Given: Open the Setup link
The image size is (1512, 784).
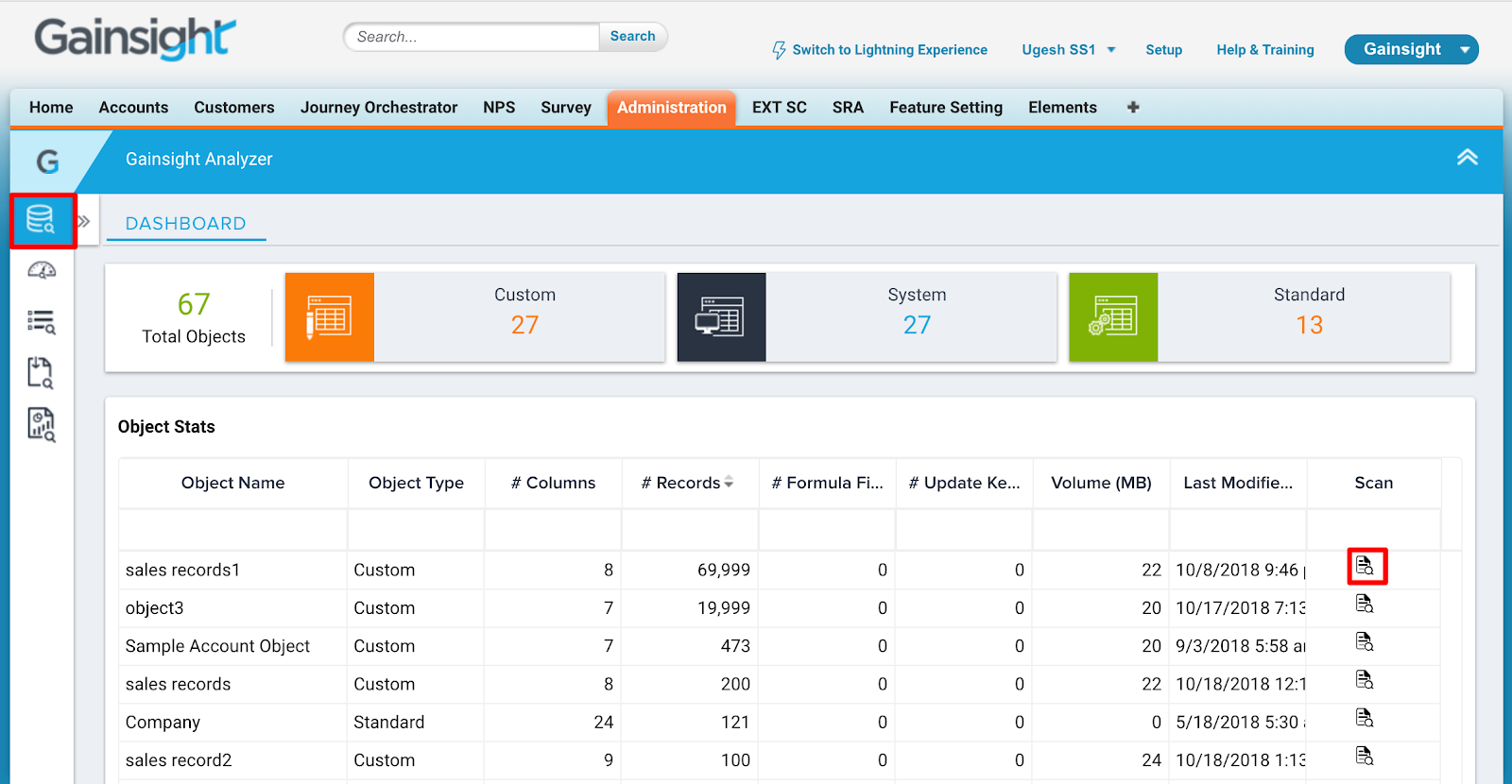Looking at the screenshot, I should [1163, 50].
